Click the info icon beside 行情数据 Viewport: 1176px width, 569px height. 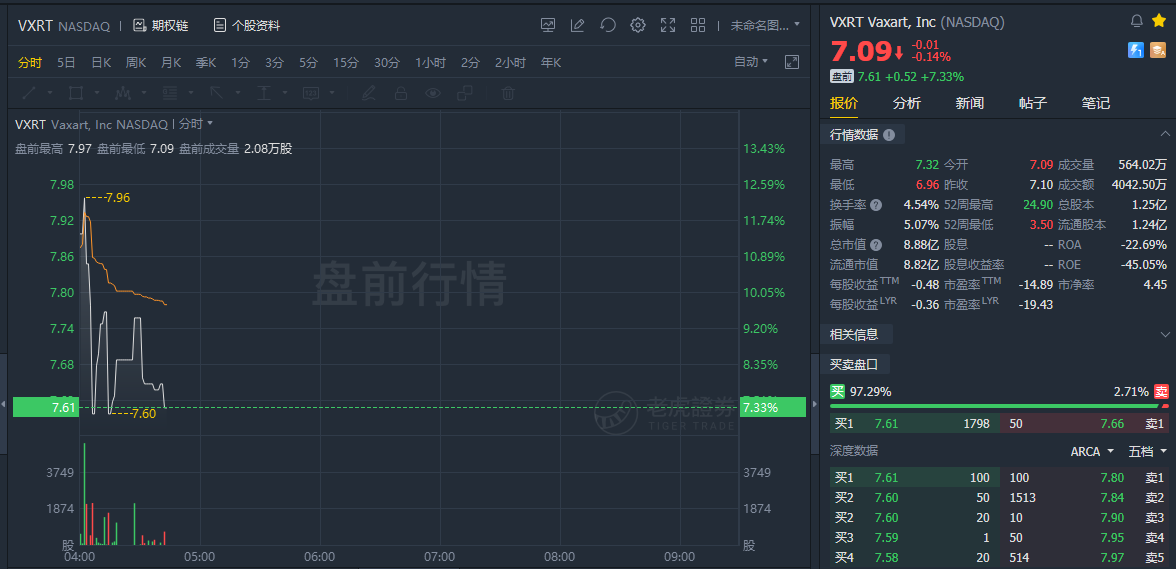coord(889,135)
